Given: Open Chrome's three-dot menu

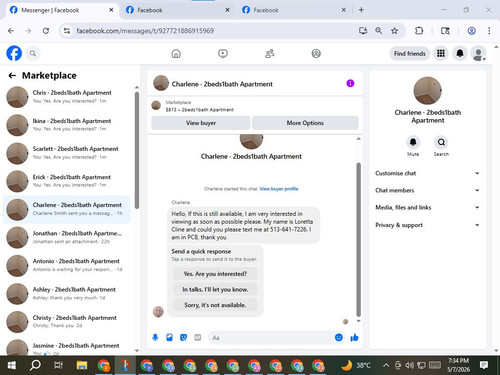Looking at the screenshot, I should coord(489,31).
